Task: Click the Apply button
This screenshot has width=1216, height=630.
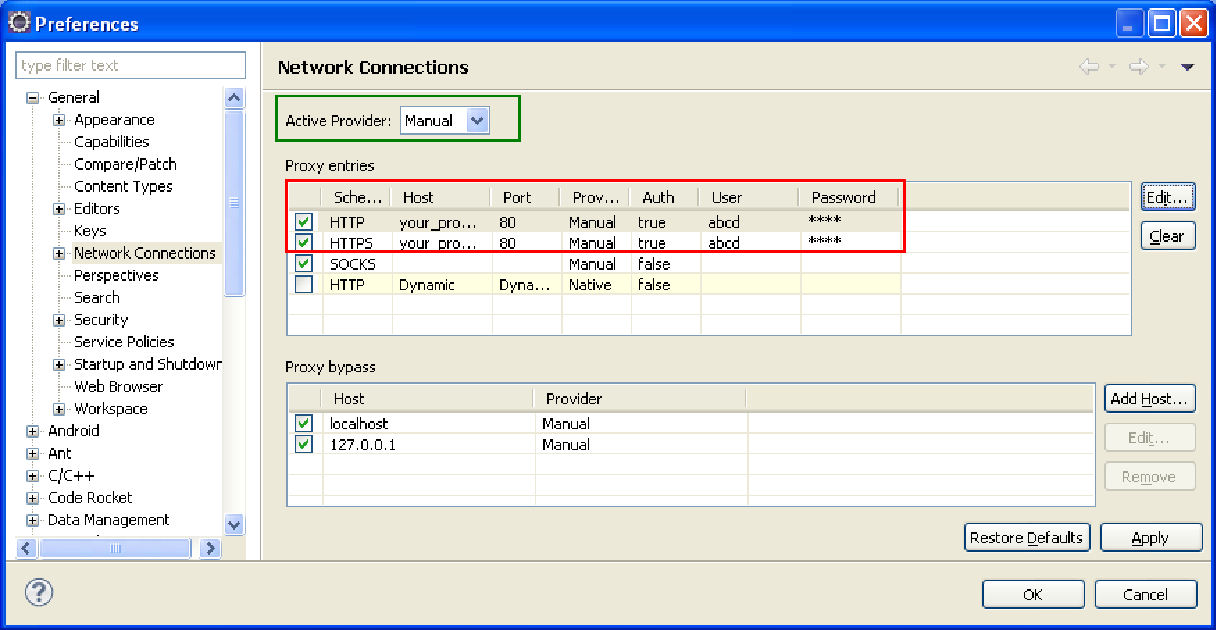Action: pyautogui.click(x=1150, y=537)
